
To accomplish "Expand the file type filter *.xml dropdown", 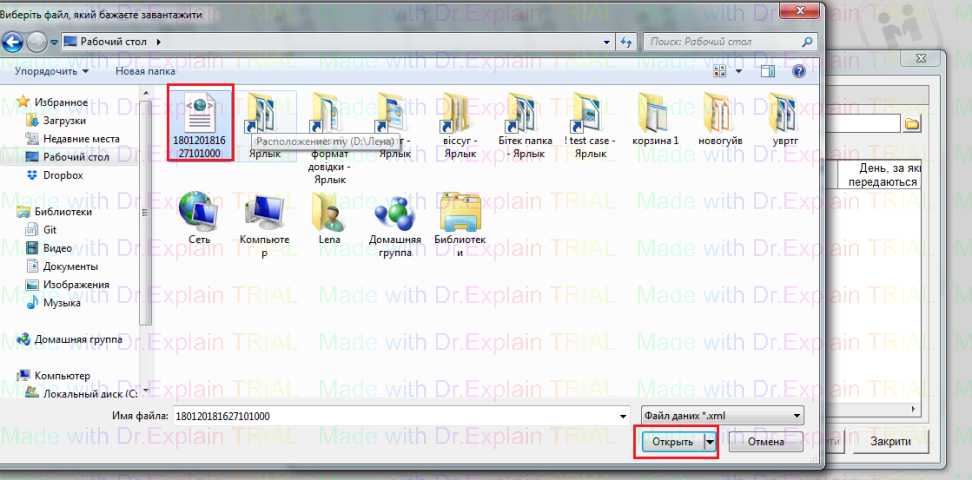I will pyautogui.click(x=797, y=415).
